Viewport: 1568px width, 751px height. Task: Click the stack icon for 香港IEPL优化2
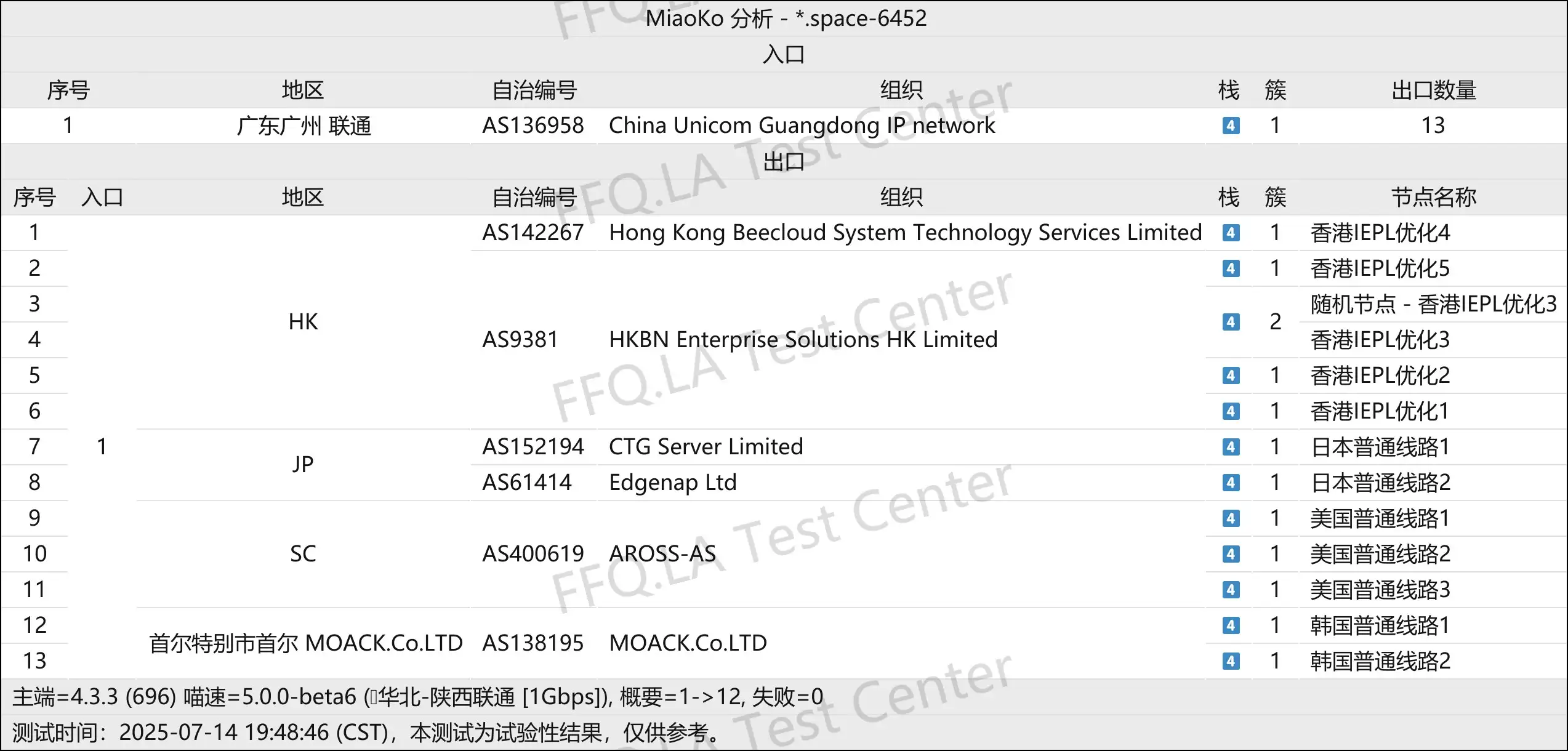(x=1230, y=375)
